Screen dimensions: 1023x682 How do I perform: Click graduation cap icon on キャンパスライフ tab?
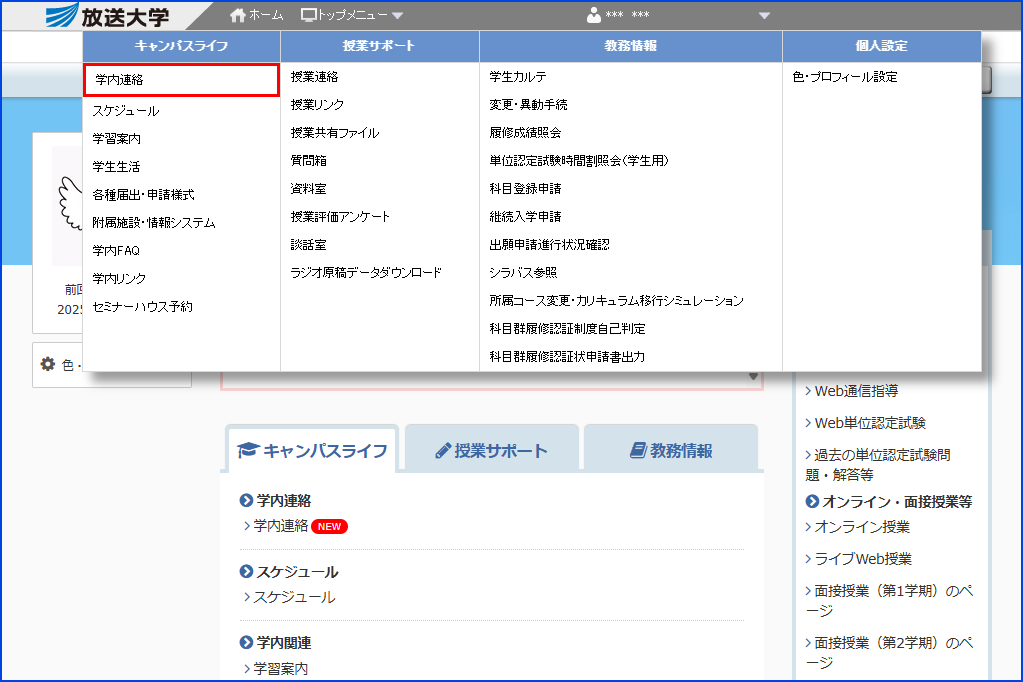tap(248, 451)
